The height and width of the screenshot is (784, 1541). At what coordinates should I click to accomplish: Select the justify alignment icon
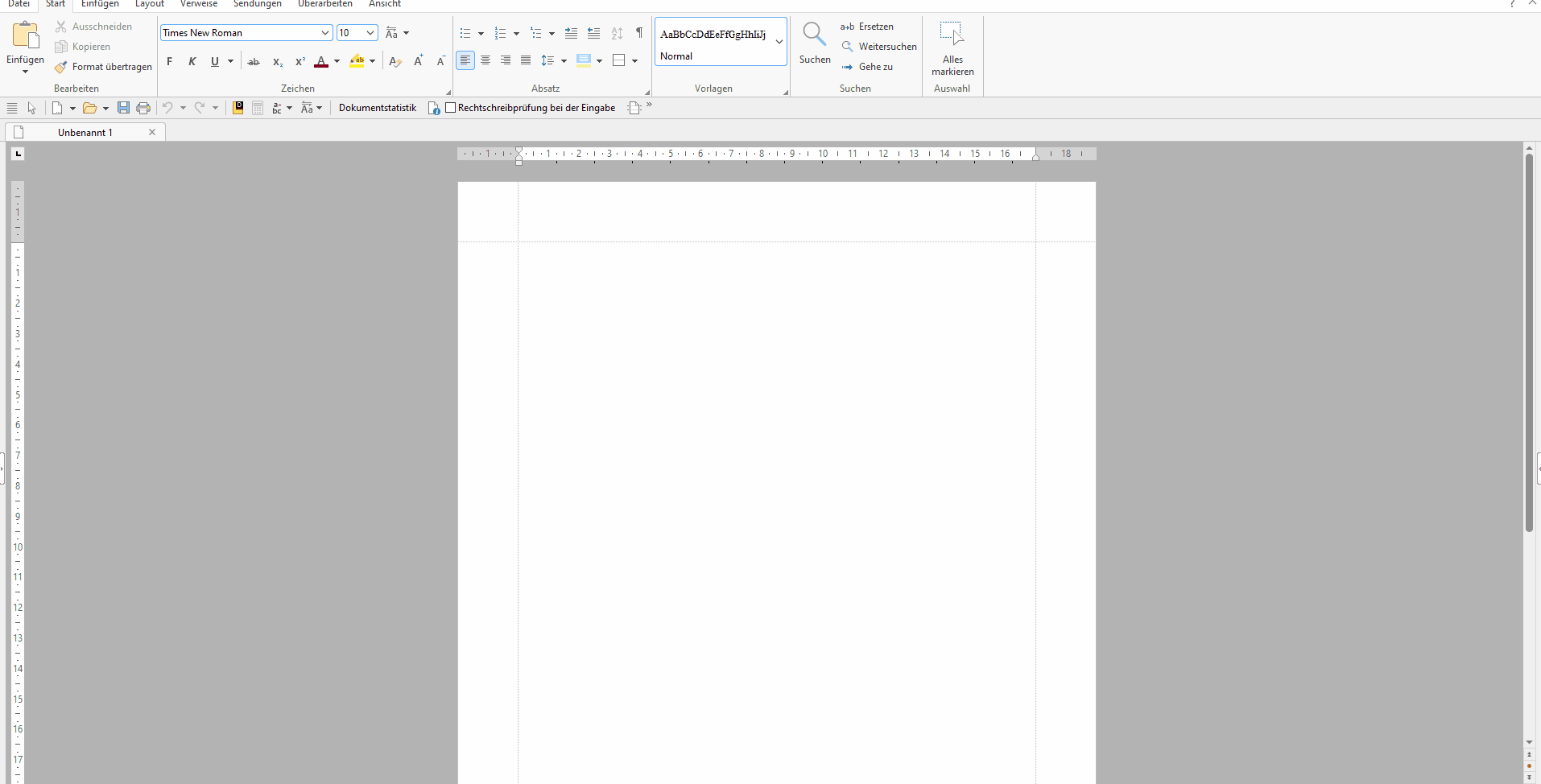(526, 60)
